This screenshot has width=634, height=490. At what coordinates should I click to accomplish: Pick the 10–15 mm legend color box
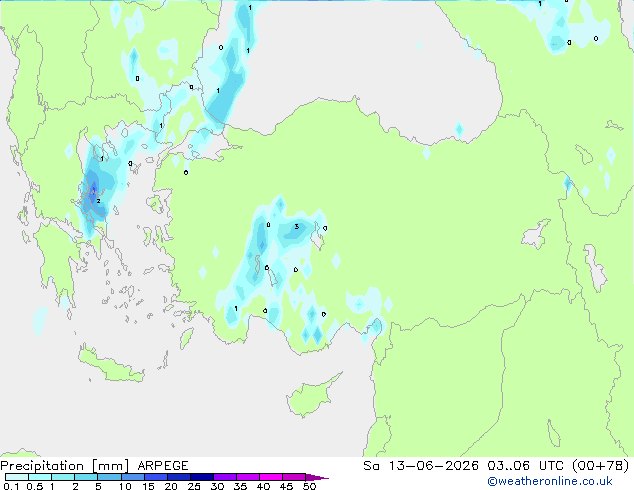[132, 477]
